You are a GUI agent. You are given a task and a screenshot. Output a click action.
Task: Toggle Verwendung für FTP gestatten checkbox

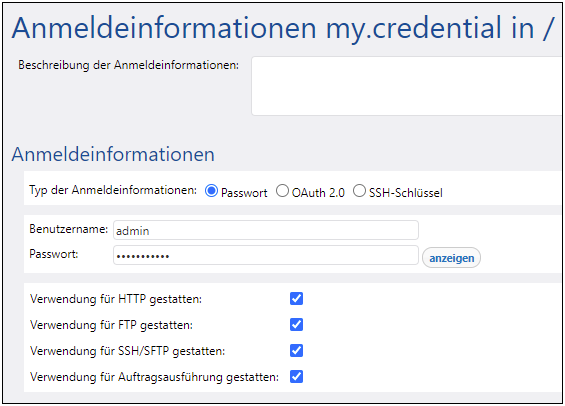coord(296,325)
